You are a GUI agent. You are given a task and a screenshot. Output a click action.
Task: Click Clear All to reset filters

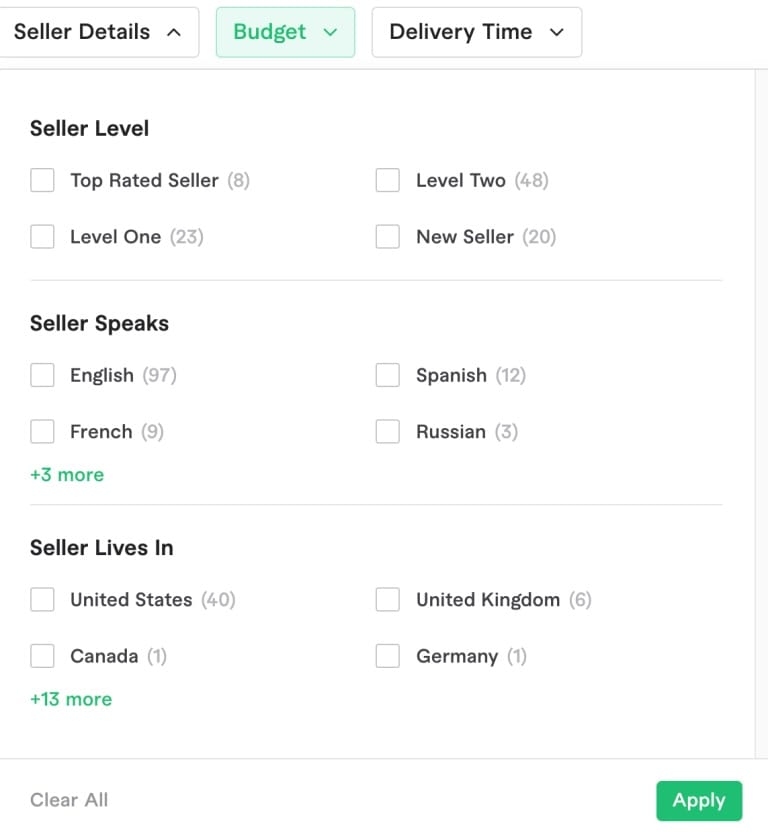click(x=68, y=800)
